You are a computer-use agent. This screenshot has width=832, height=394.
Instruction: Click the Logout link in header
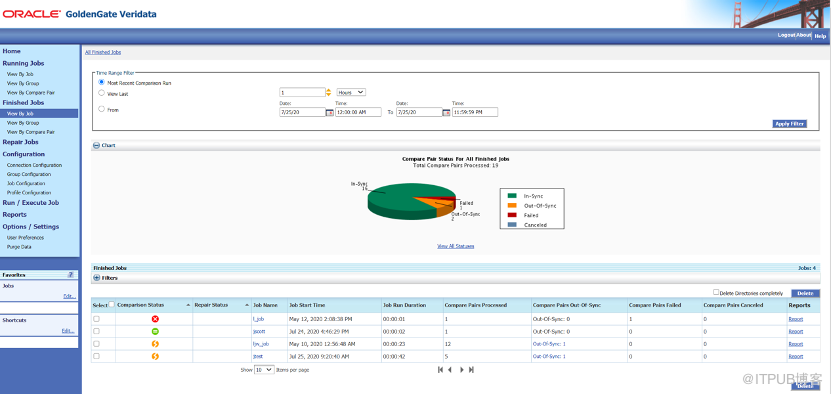coord(786,35)
